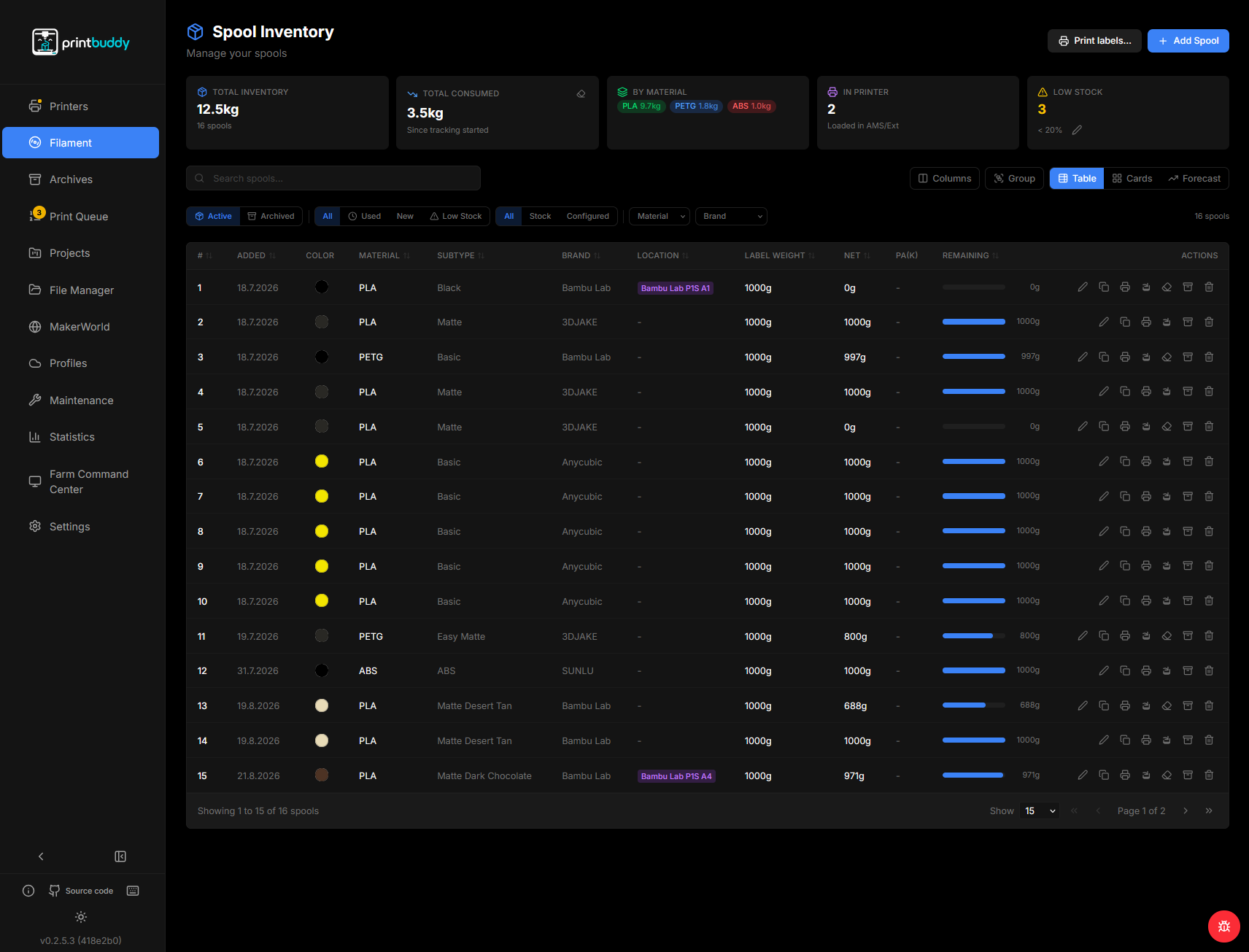Open Statistics in the sidebar
The height and width of the screenshot is (952, 1249).
click(81, 437)
